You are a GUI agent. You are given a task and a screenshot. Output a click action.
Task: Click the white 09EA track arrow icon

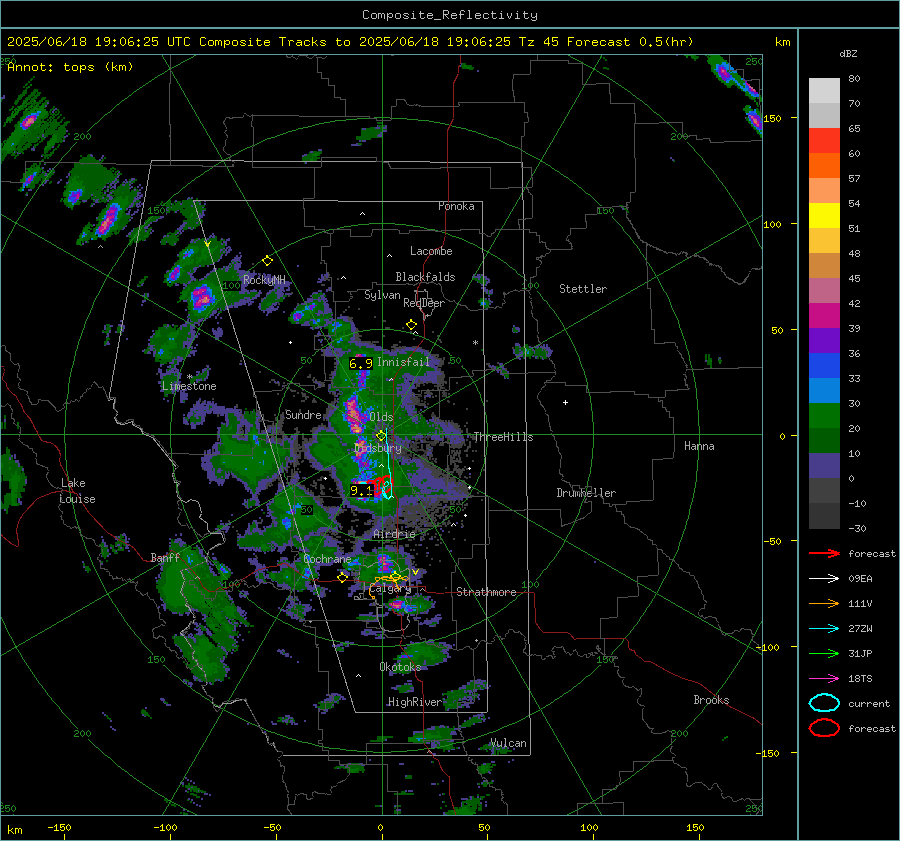(824, 579)
